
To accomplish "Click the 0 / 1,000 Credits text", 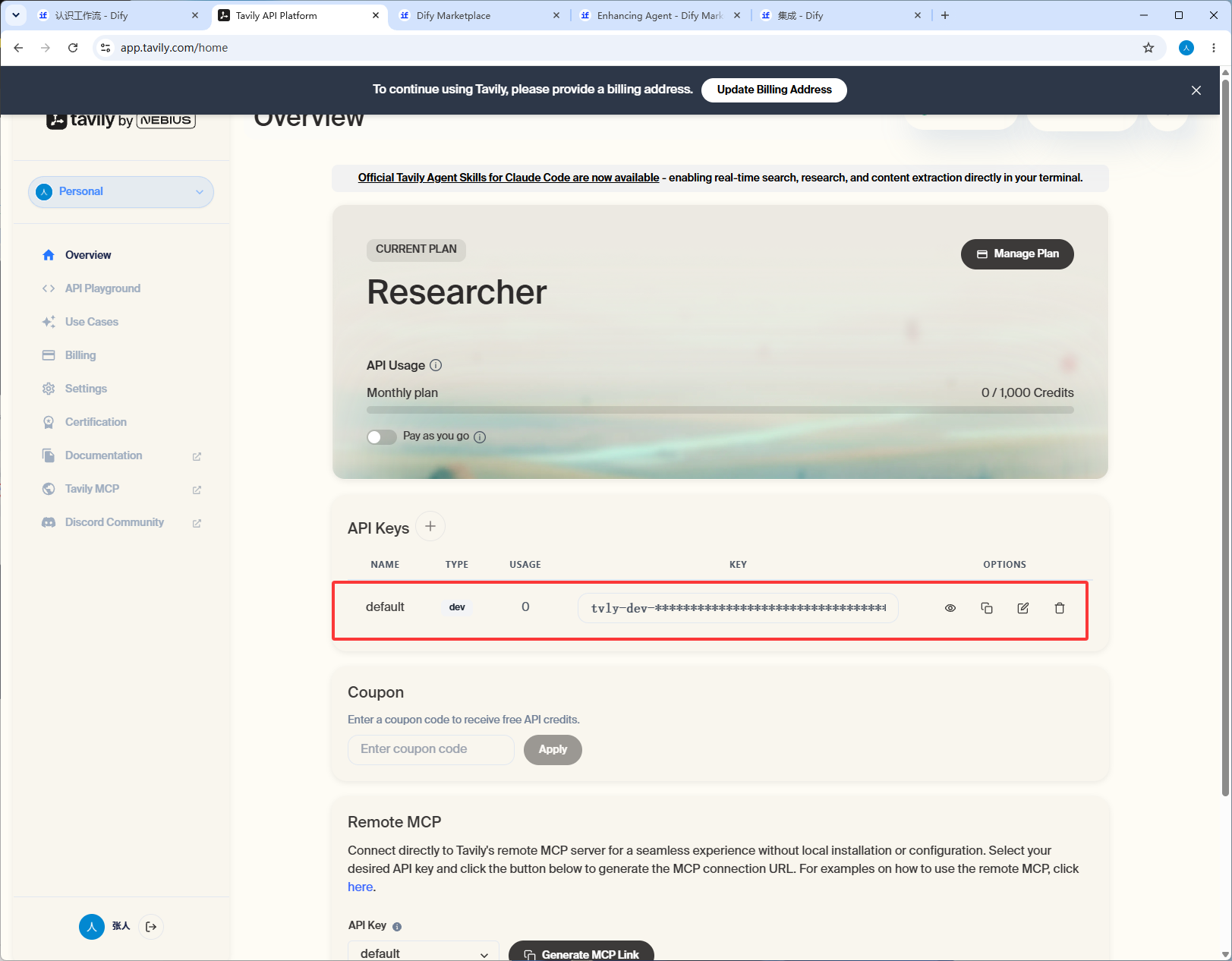I will click(x=1027, y=392).
